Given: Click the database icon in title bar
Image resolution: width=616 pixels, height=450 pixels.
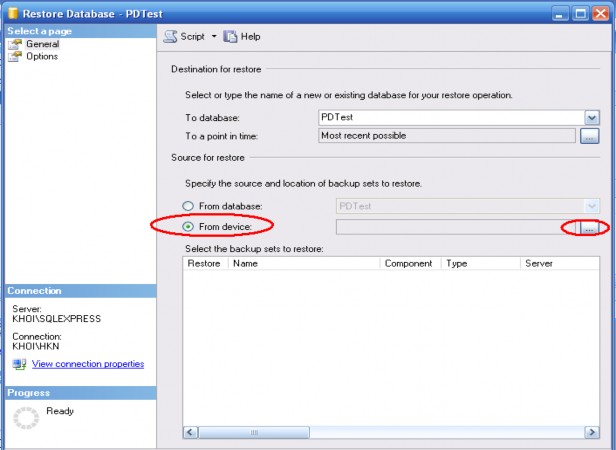Looking at the screenshot, I should (13, 13).
